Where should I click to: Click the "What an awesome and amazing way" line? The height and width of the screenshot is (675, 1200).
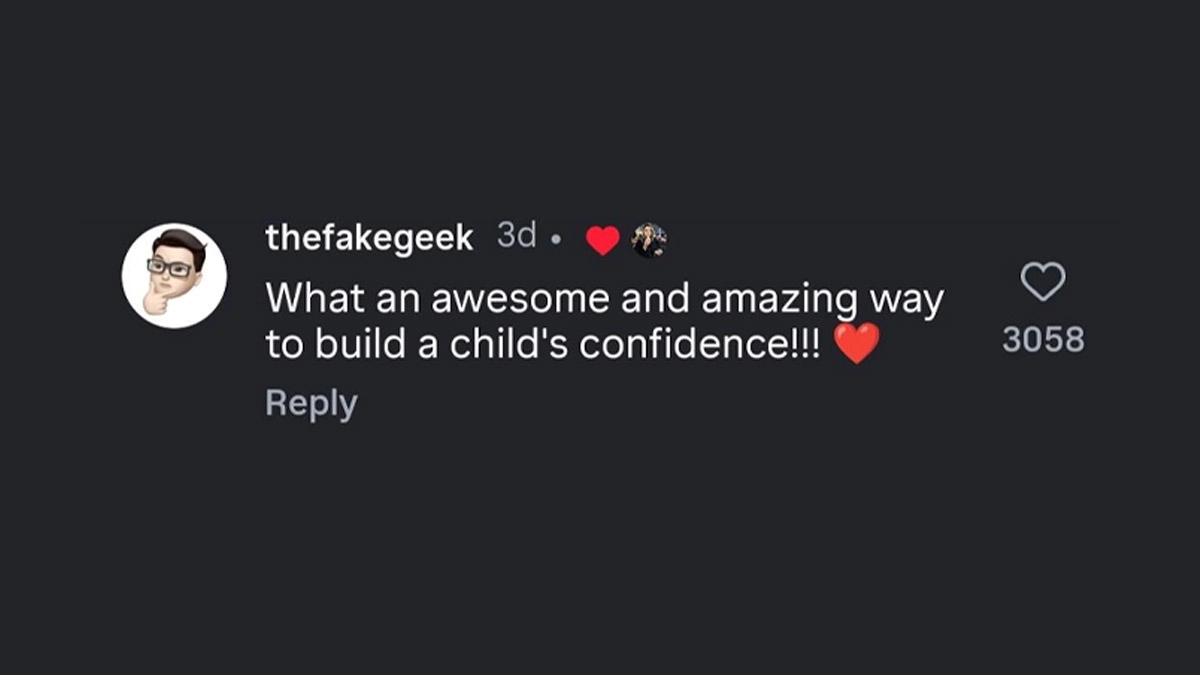(604, 298)
